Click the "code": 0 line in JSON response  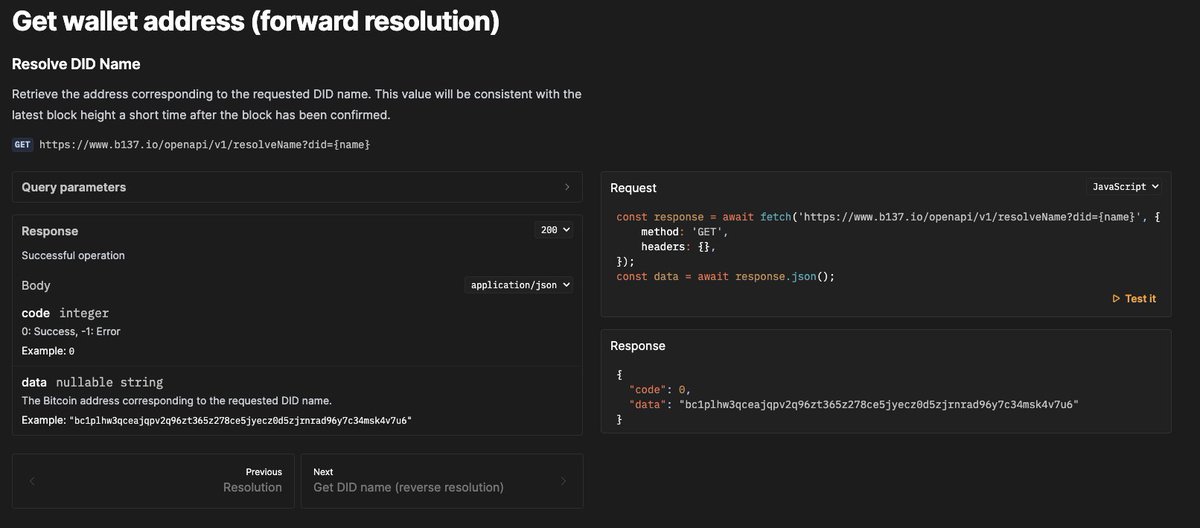660,389
